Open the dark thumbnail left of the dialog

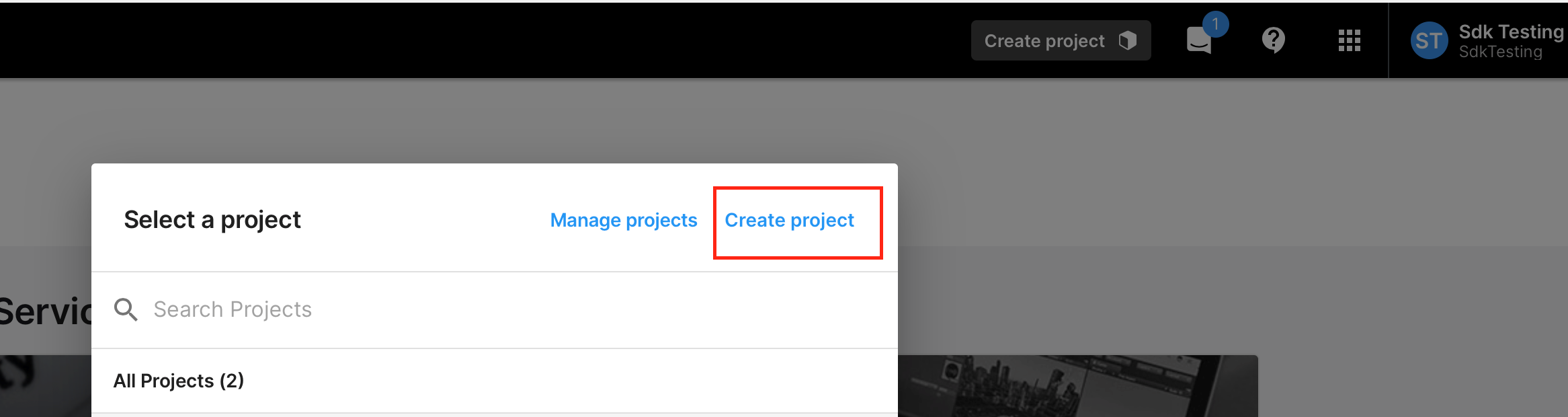click(x=44, y=386)
